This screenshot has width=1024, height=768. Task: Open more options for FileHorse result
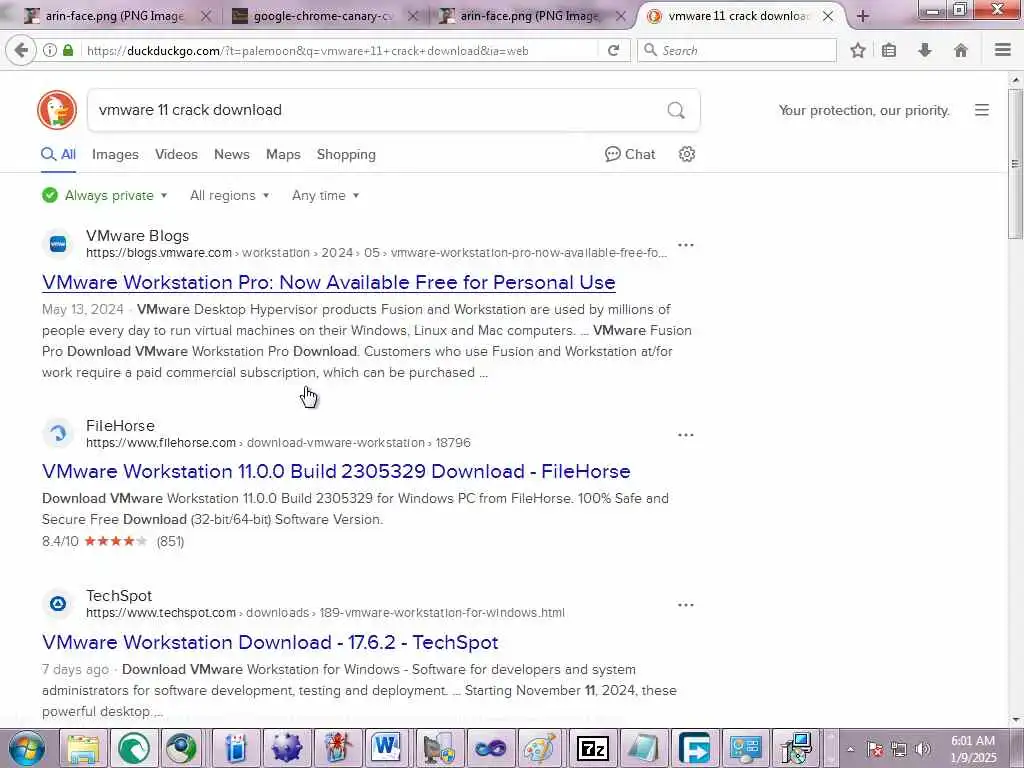(686, 435)
